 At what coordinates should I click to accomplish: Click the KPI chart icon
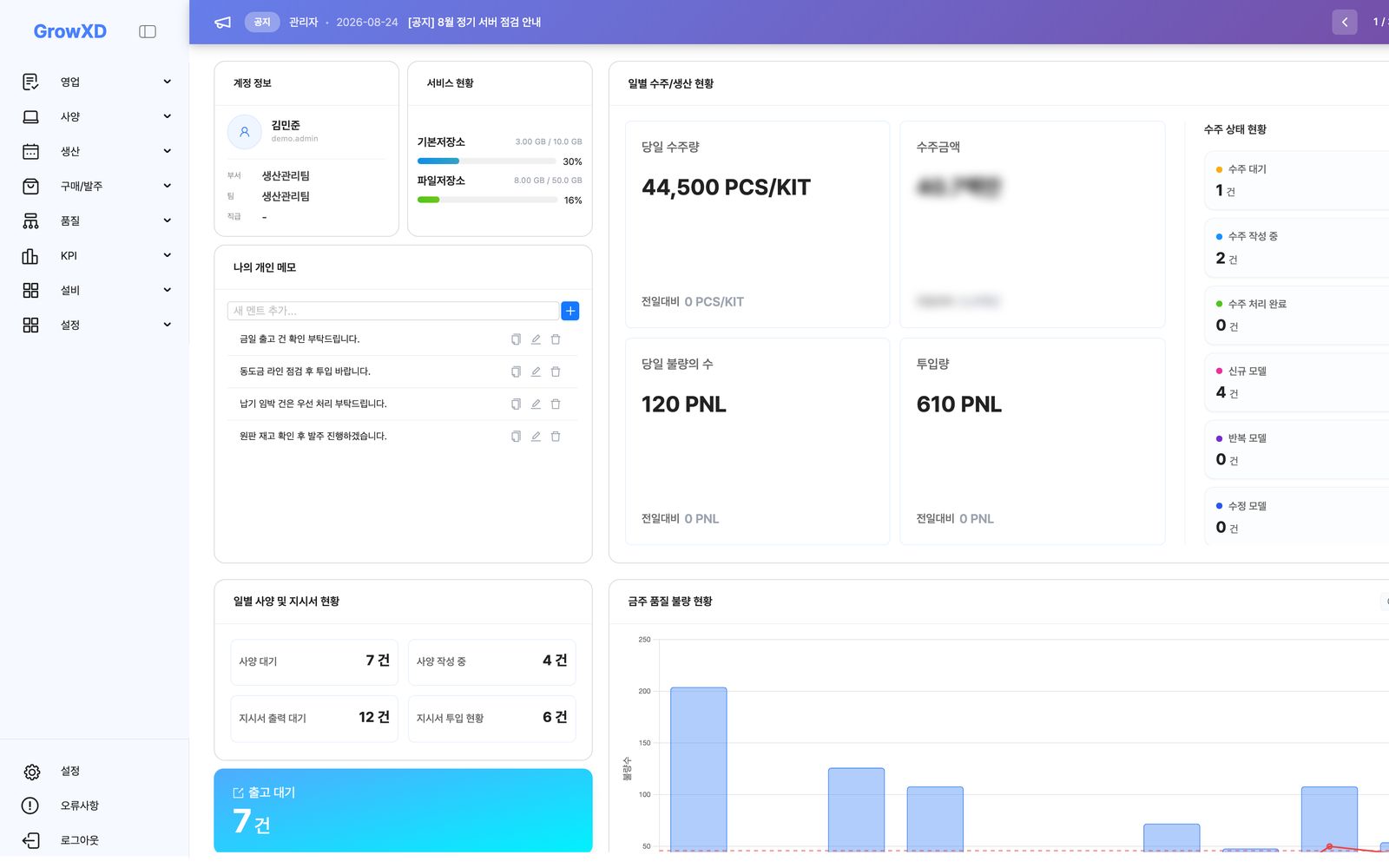(30, 255)
